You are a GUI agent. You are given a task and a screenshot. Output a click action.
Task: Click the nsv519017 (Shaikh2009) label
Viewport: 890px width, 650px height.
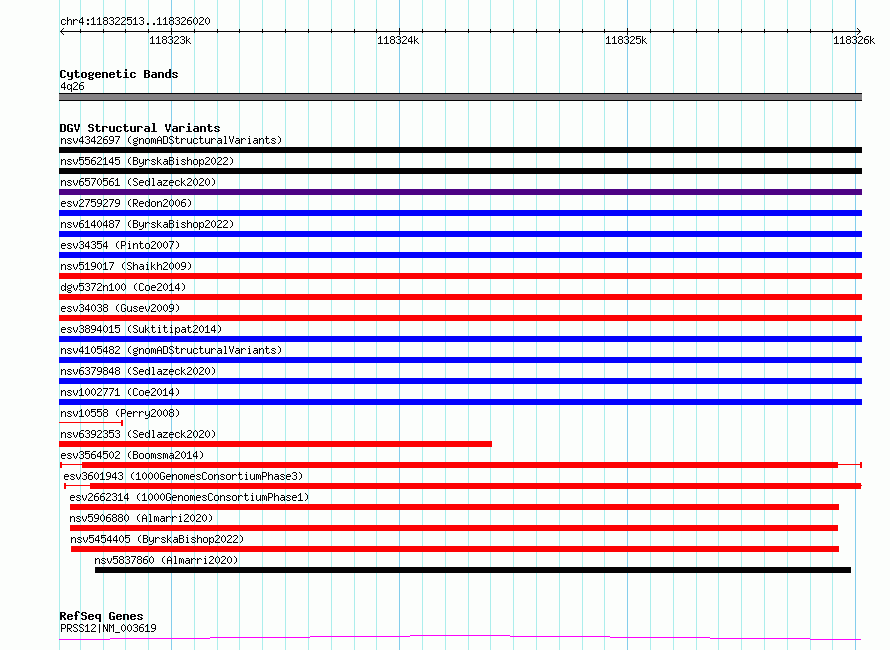point(126,266)
